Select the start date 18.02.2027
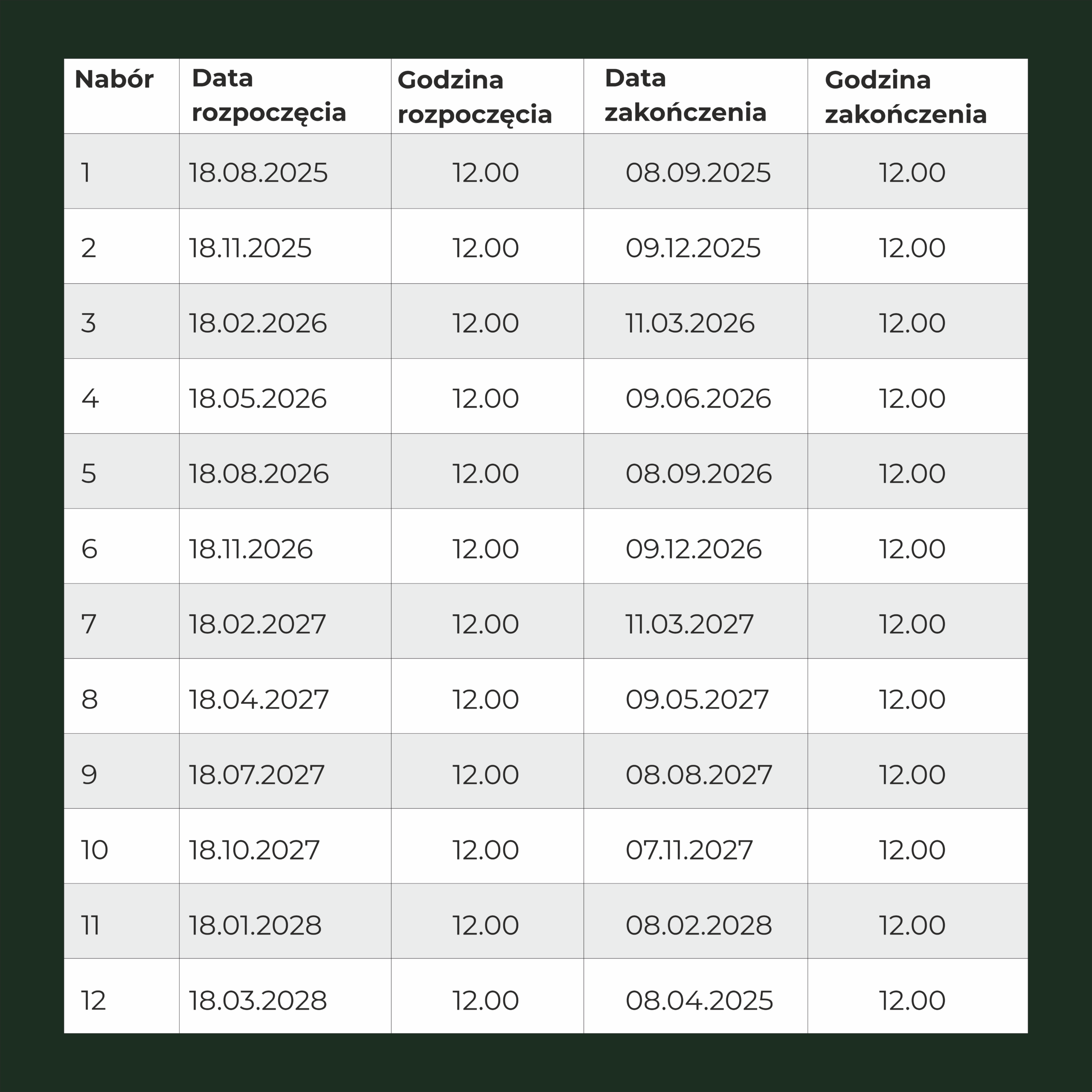 click(257, 624)
